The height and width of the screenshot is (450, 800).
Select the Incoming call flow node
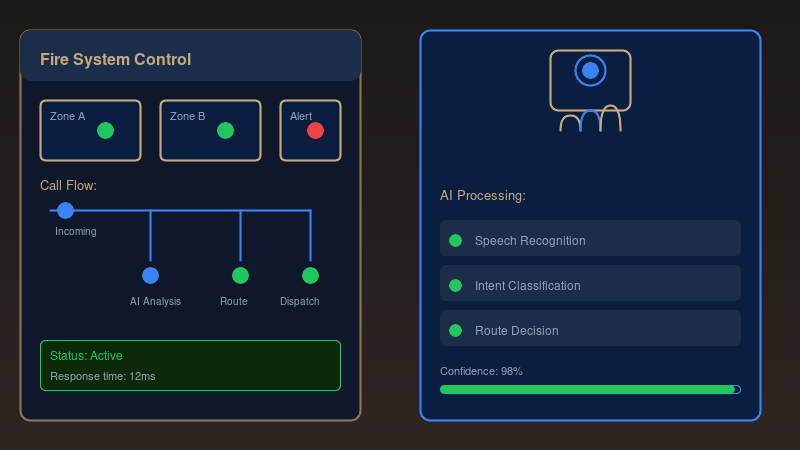coord(65,210)
